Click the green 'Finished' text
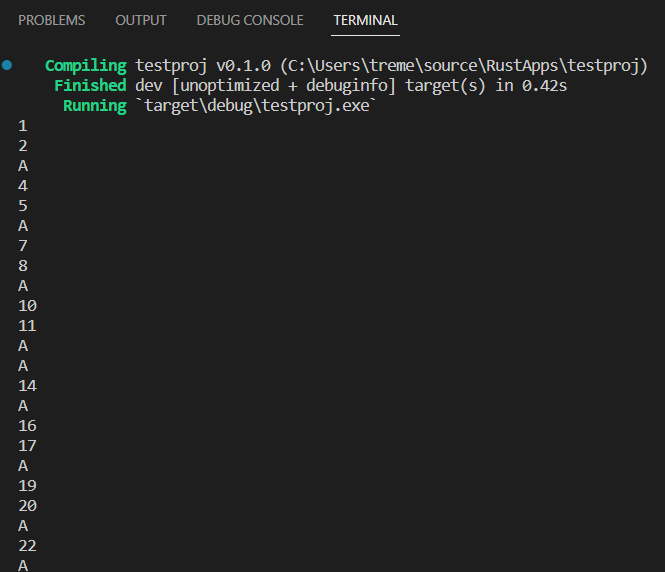Image resolution: width=665 pixels, height=572 pixels. [x=90, y=86]
